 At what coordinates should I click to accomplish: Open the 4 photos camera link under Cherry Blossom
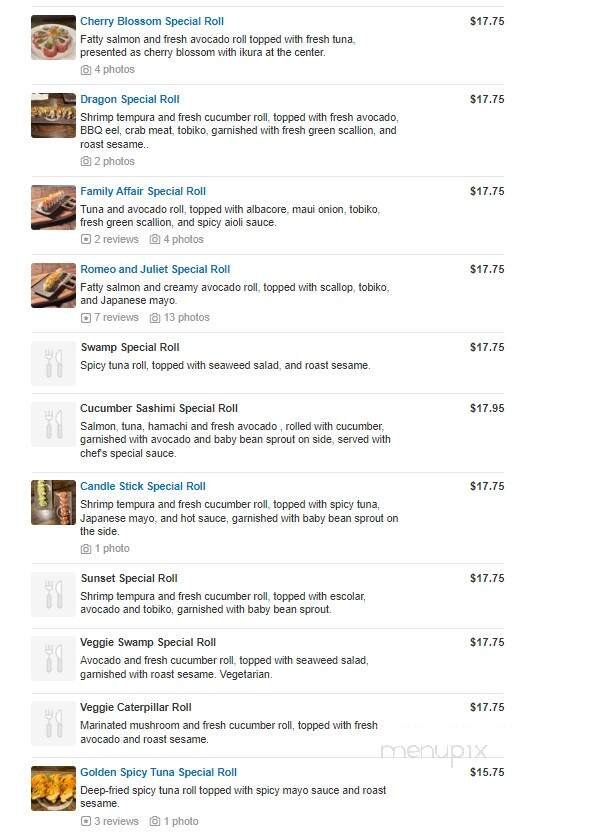(x=108, y=70)
